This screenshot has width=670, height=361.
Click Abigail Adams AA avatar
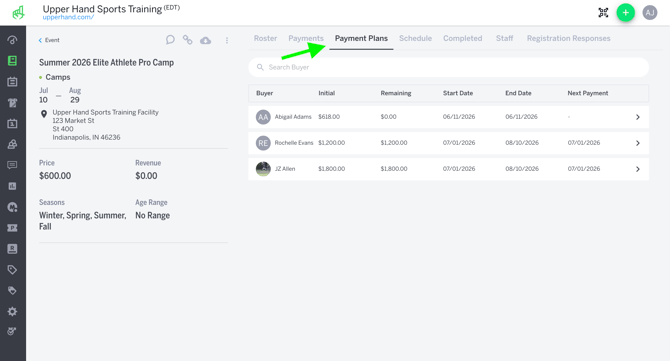tap(263, 117)
